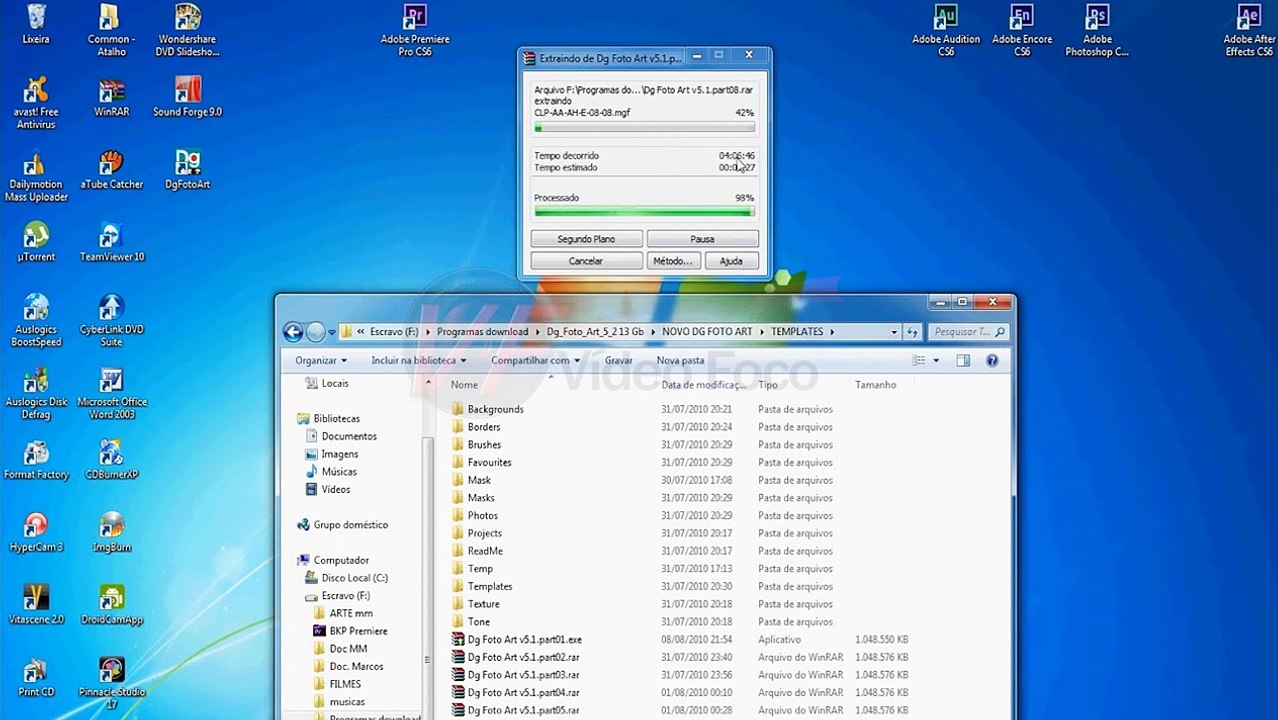Screen dimensions: 1278x720
Task: Open Compartilhar com dropdown
Action: pyautogui.click(x=535, y=360)
